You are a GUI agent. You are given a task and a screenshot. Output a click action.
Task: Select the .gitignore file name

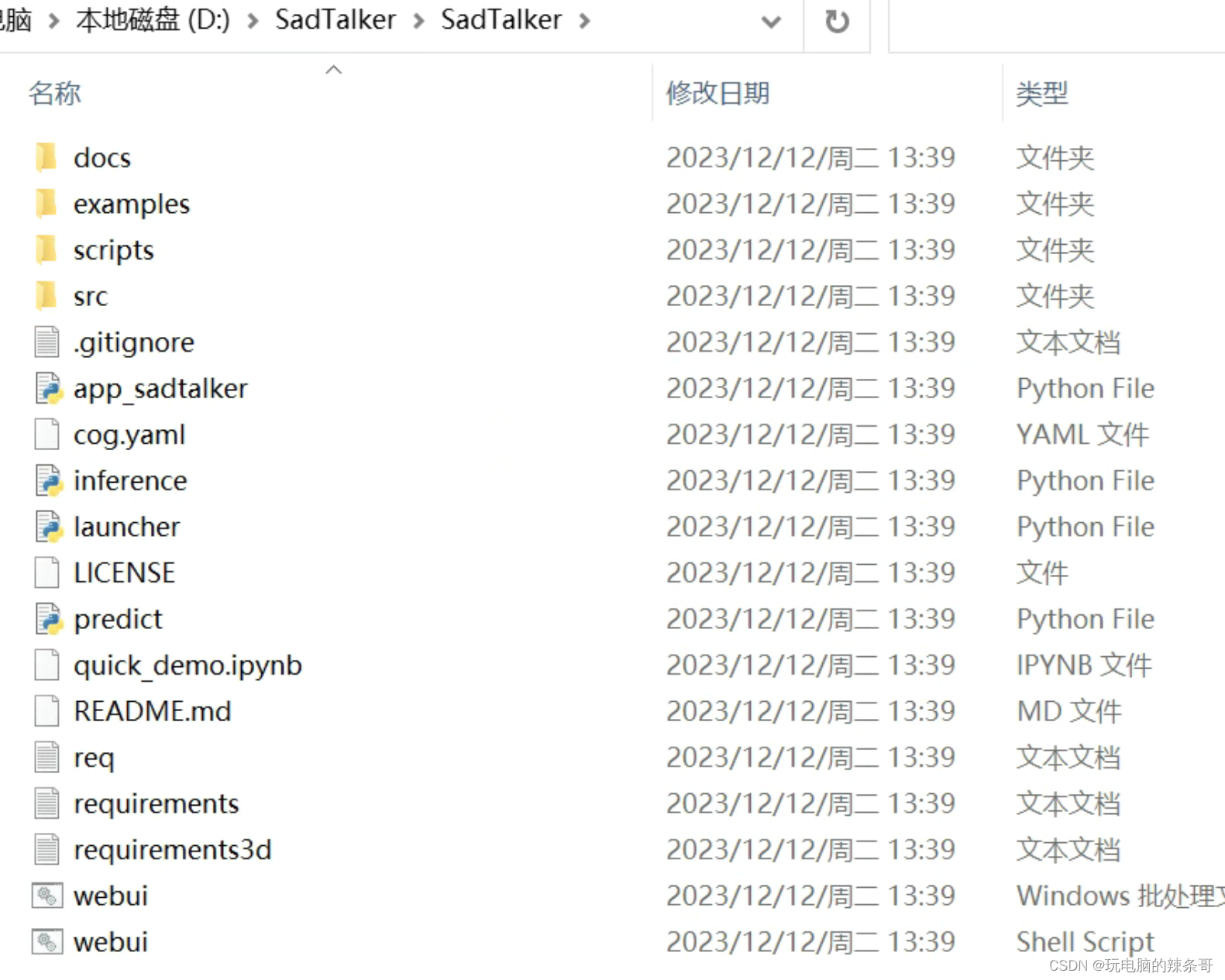[134, 343]
